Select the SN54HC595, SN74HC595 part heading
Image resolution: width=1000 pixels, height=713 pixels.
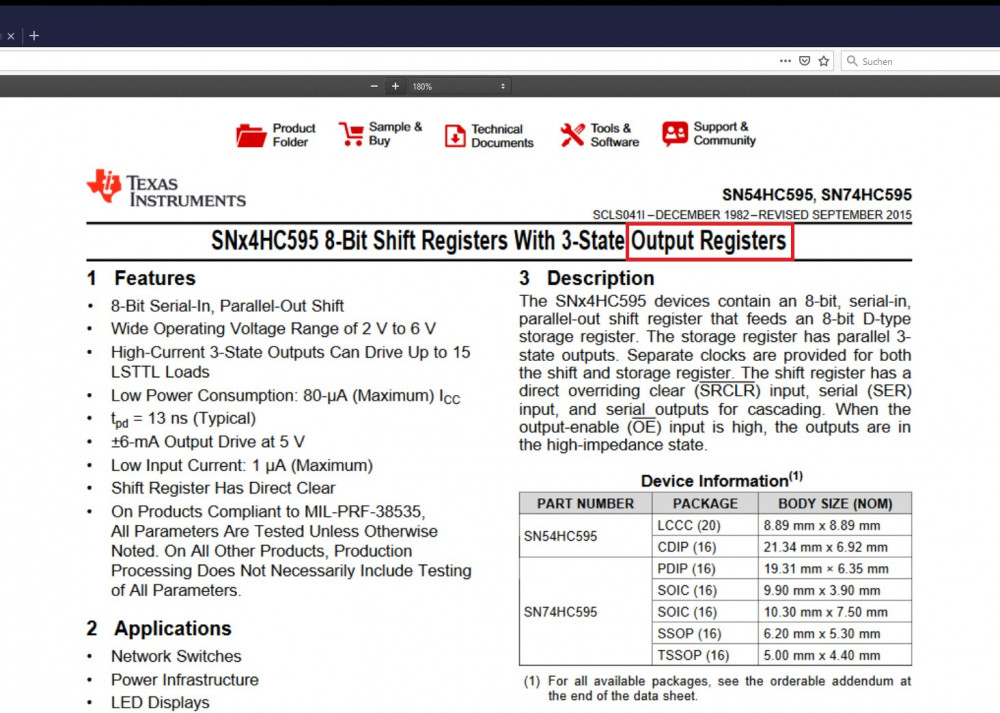pyautogui.click(x=817, y=195)
